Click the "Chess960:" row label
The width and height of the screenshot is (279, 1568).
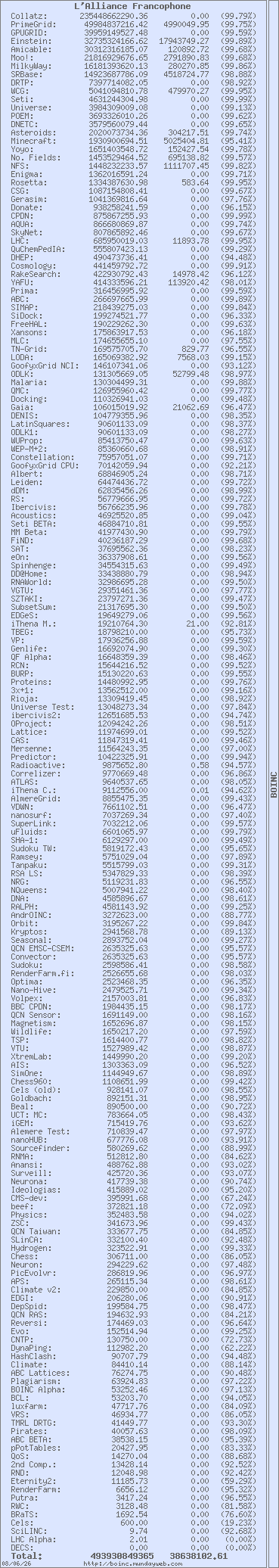click(32, 1081)
